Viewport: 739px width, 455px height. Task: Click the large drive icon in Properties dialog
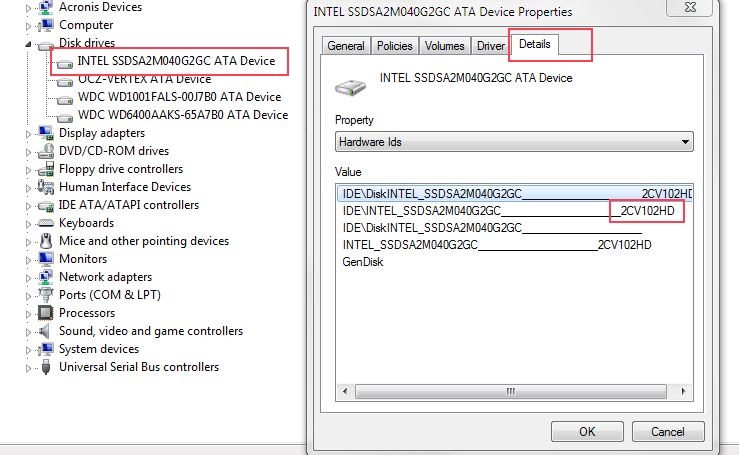click(350, 87)
